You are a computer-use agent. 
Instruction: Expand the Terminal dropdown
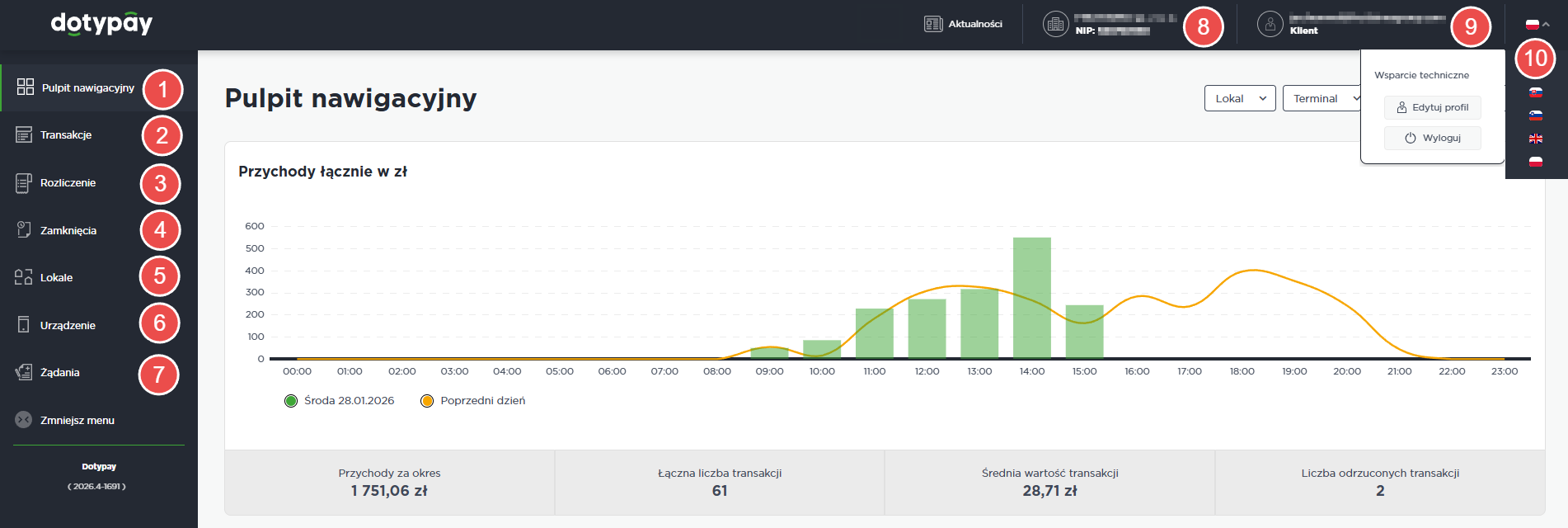pos(1322,98)
